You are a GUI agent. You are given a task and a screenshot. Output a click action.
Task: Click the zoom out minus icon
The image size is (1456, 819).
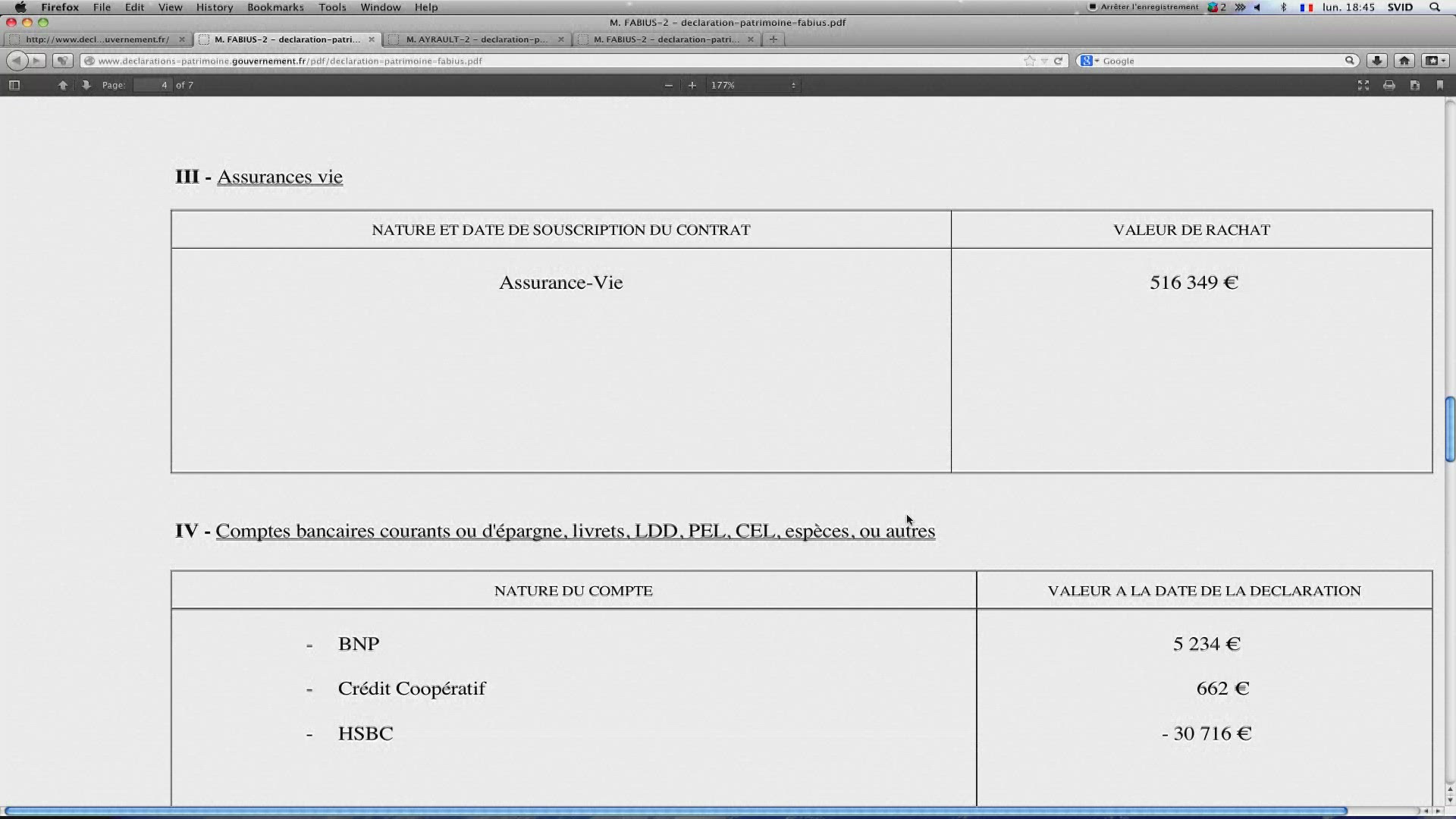[x=668, y=85]
